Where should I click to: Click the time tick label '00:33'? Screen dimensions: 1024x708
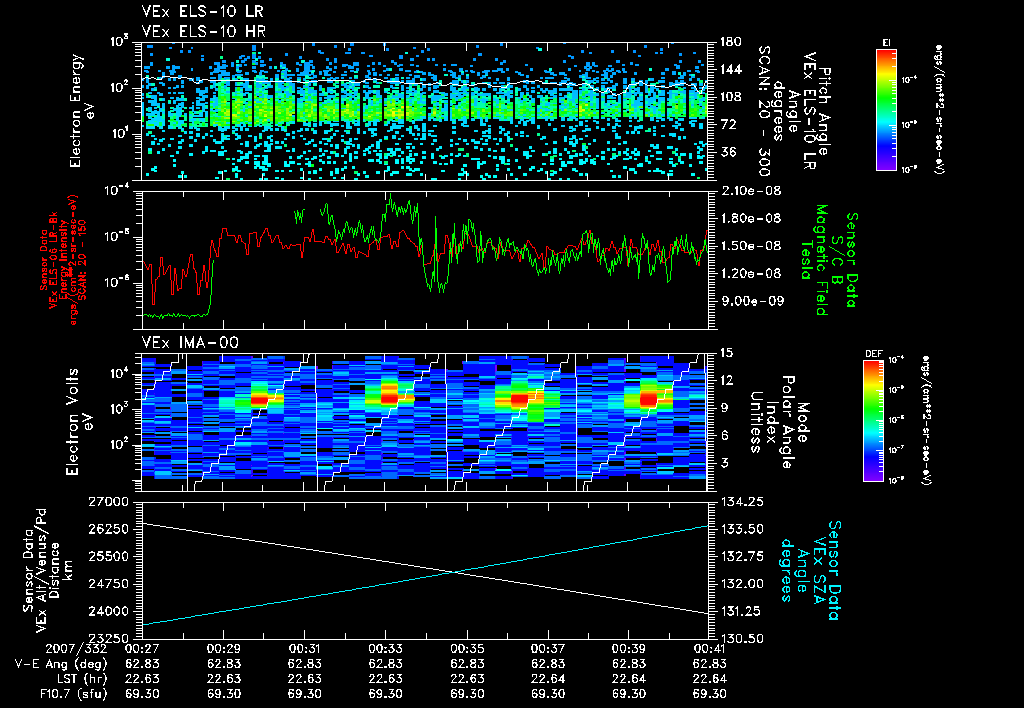[x=385, y=649]
